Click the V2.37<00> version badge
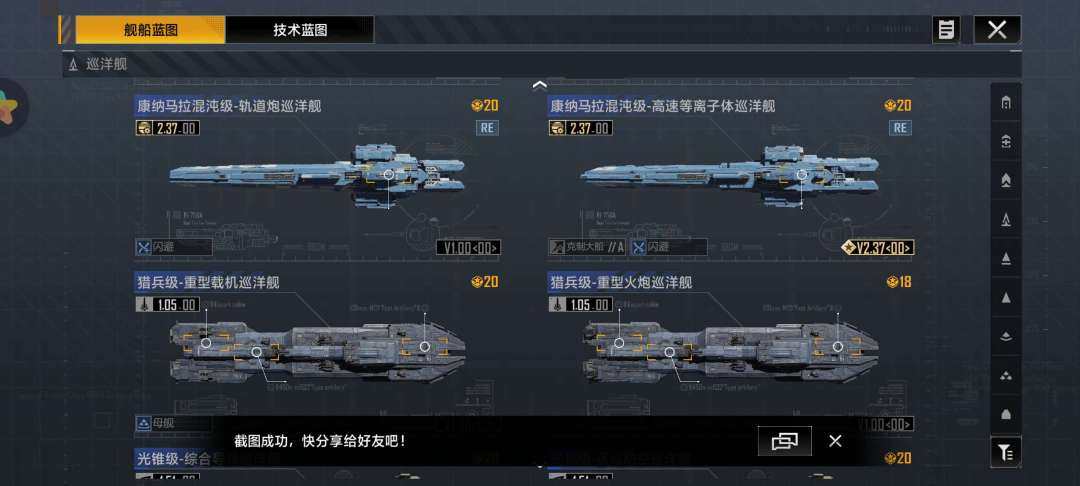 [878, 248]
